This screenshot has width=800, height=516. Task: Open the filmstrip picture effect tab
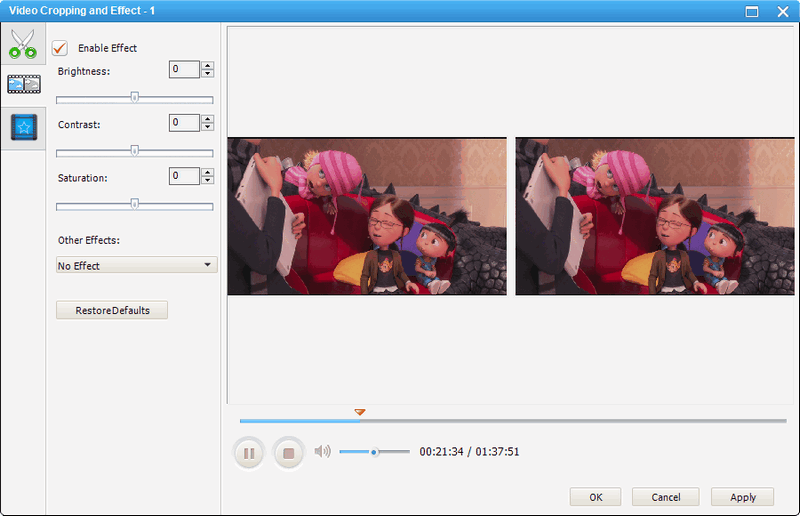23,84
